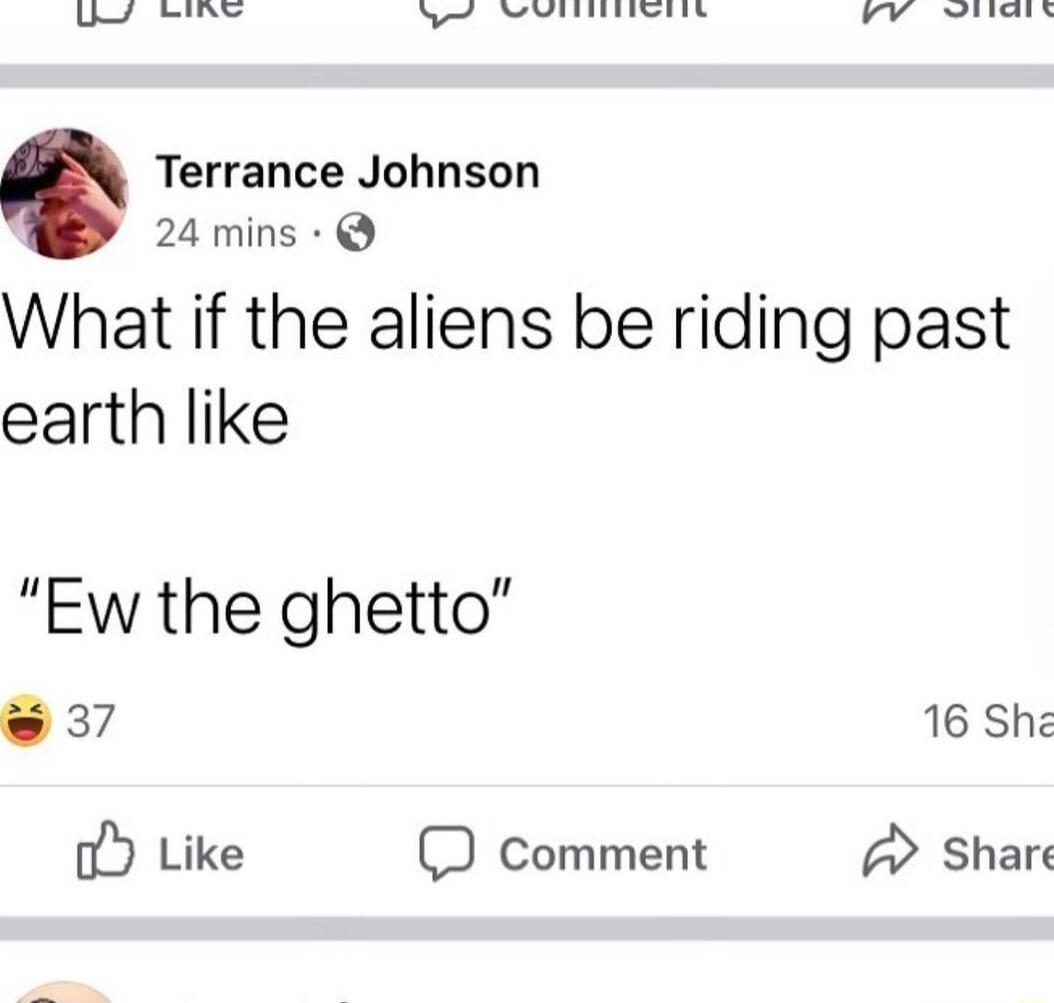
Task: Click the "Ew the ghetto" post text
Action: click(x=266, y=608)
